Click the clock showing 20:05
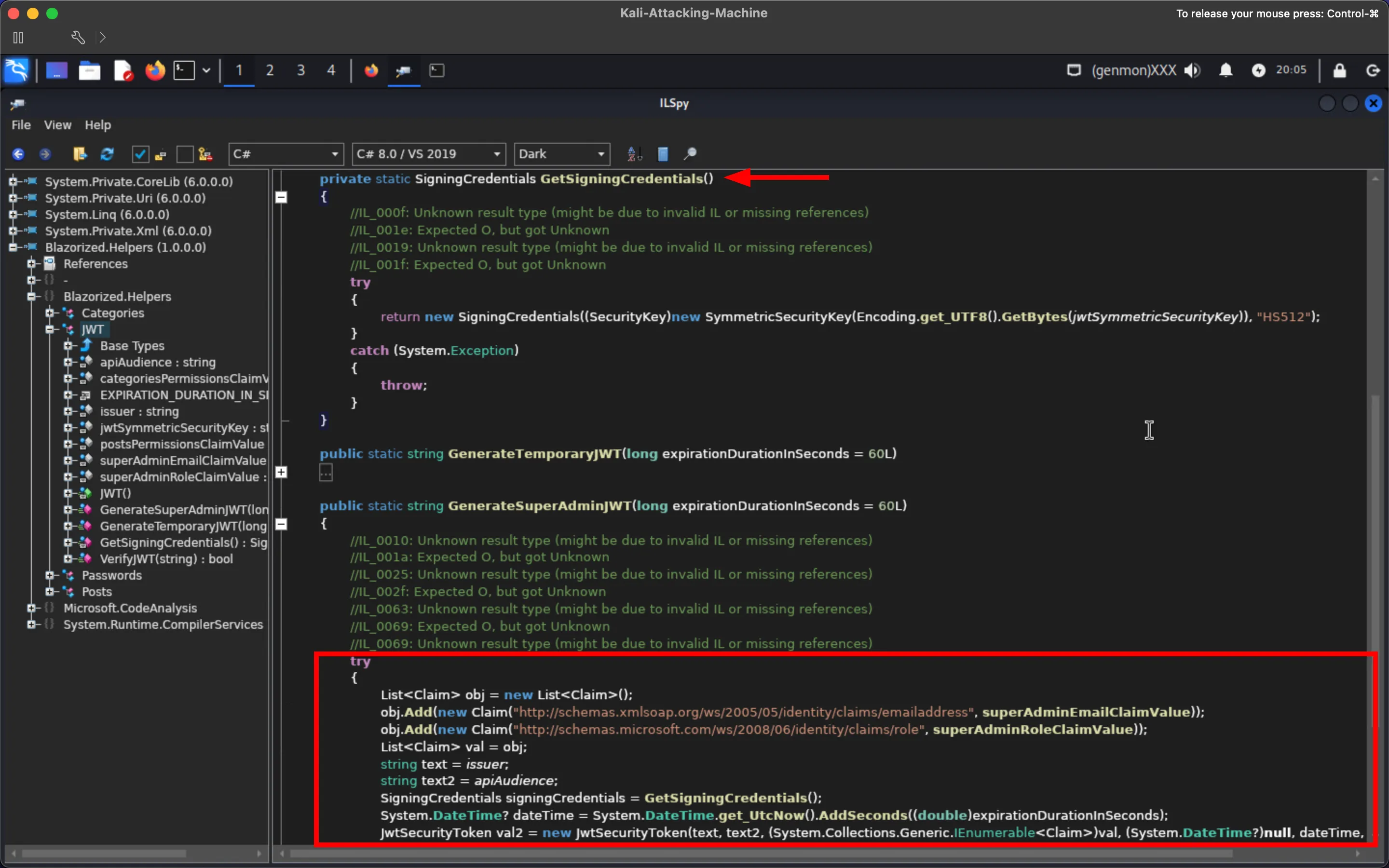Image resolution: width=1389 pixels, height=868 pixels. [x=1291, y=70]
